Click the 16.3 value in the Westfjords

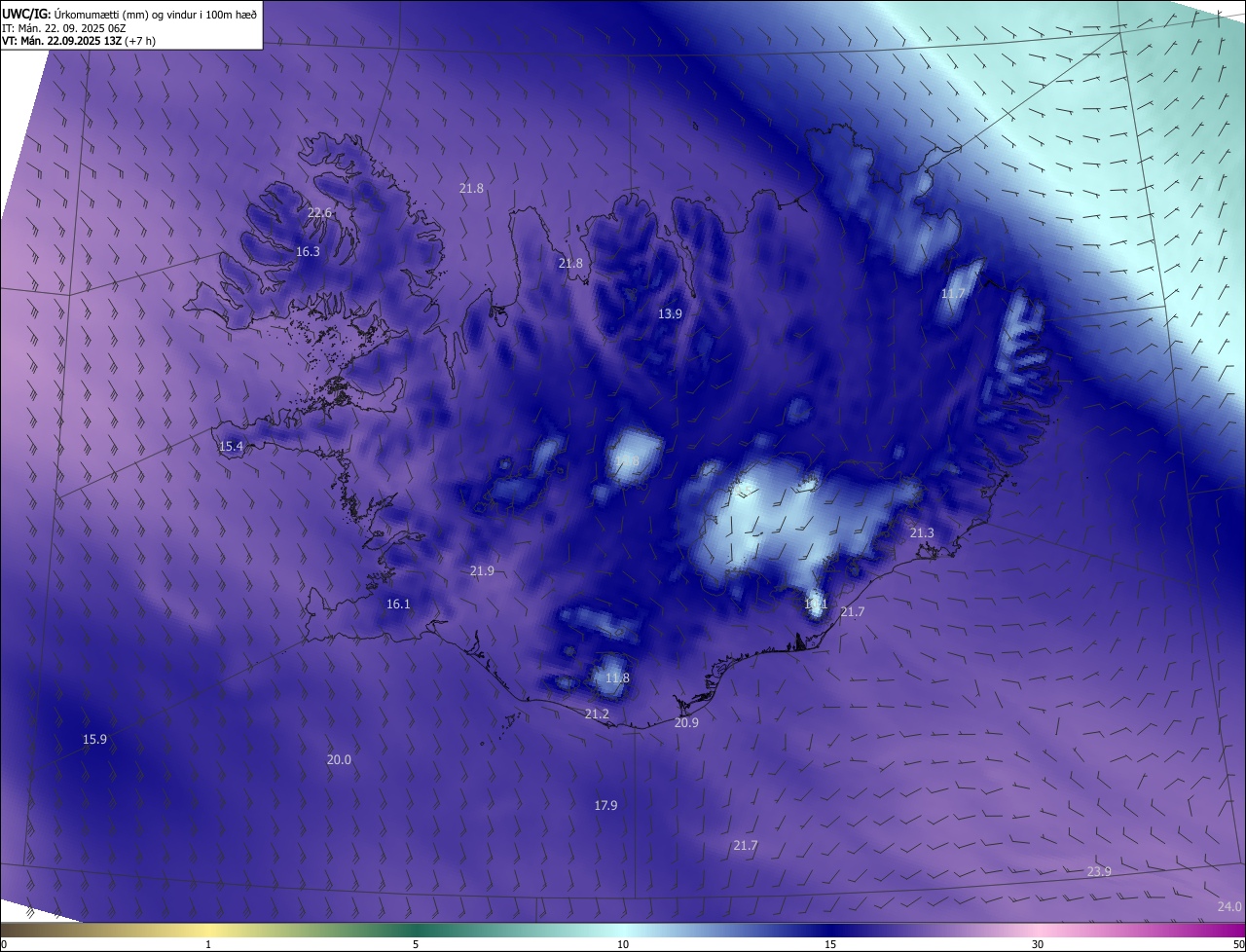click(308, 251)
